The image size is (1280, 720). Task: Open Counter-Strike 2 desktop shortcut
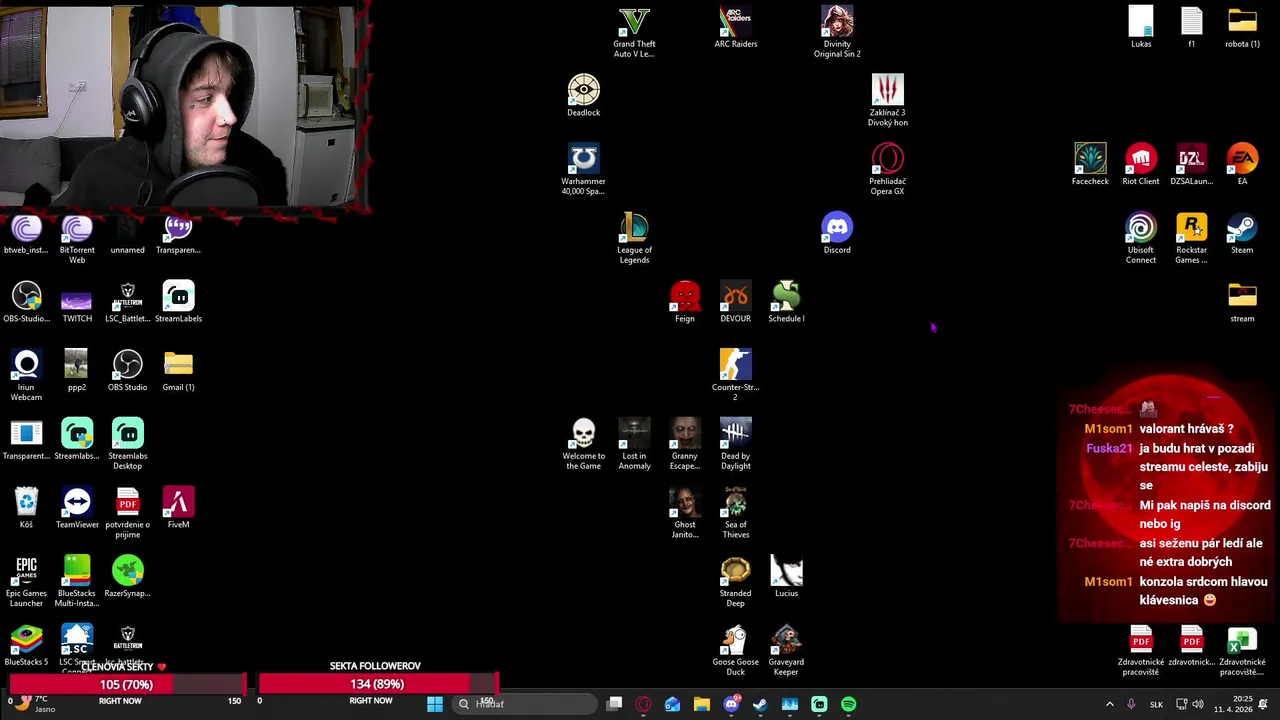[x=735, y=375]
